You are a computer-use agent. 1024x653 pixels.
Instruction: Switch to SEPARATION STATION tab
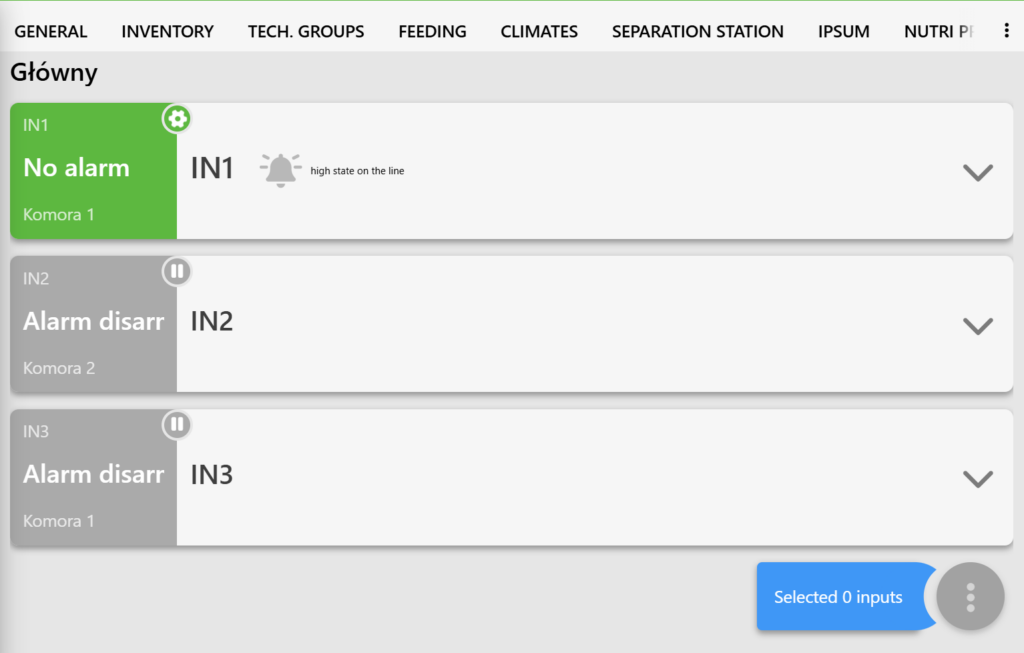[697, 31]
